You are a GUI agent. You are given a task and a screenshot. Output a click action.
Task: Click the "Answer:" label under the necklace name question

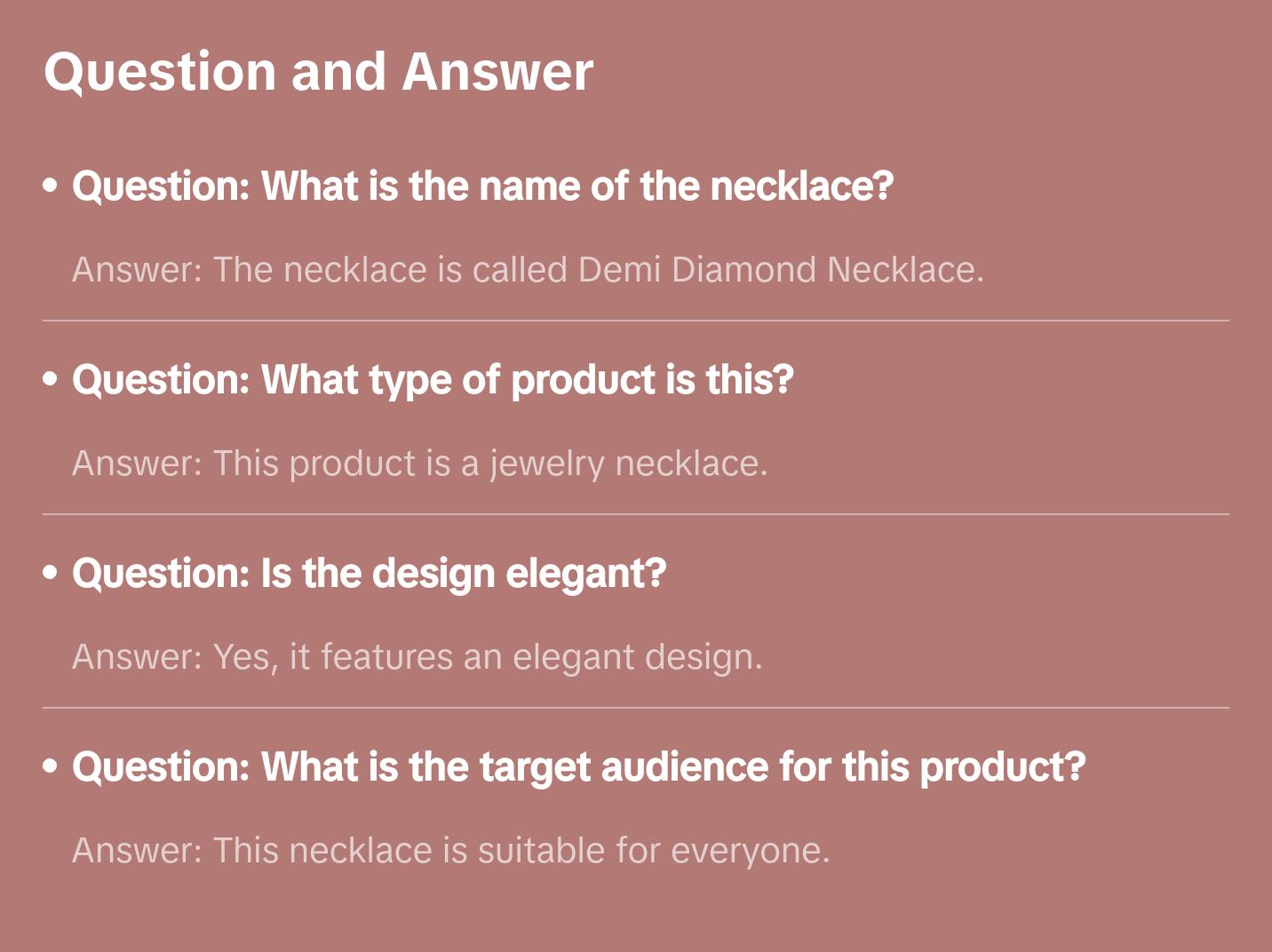pyautogui.click(x=138, y=270)
